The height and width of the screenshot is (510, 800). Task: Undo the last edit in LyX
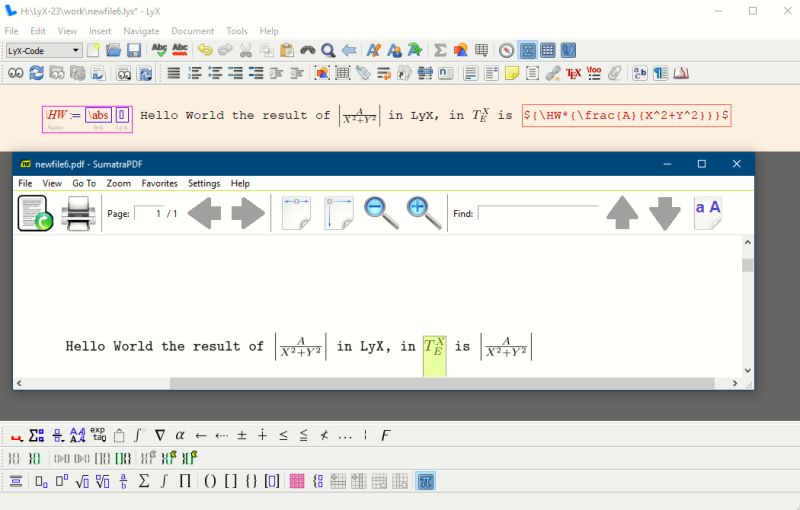[x=205, y=50]
